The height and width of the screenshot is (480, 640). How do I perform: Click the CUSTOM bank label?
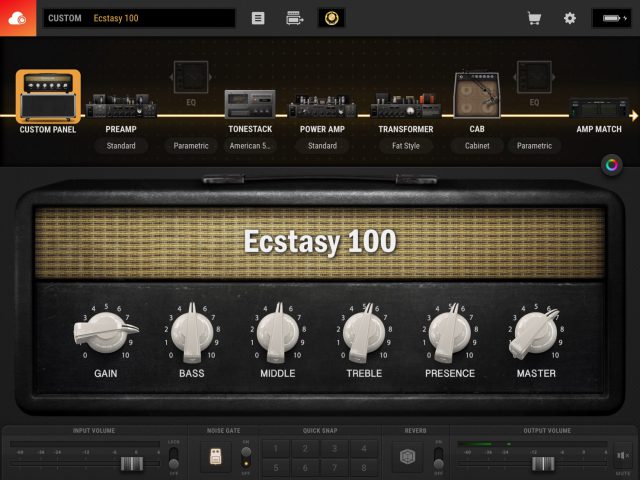pyautogui.click(x=65, y=18)
